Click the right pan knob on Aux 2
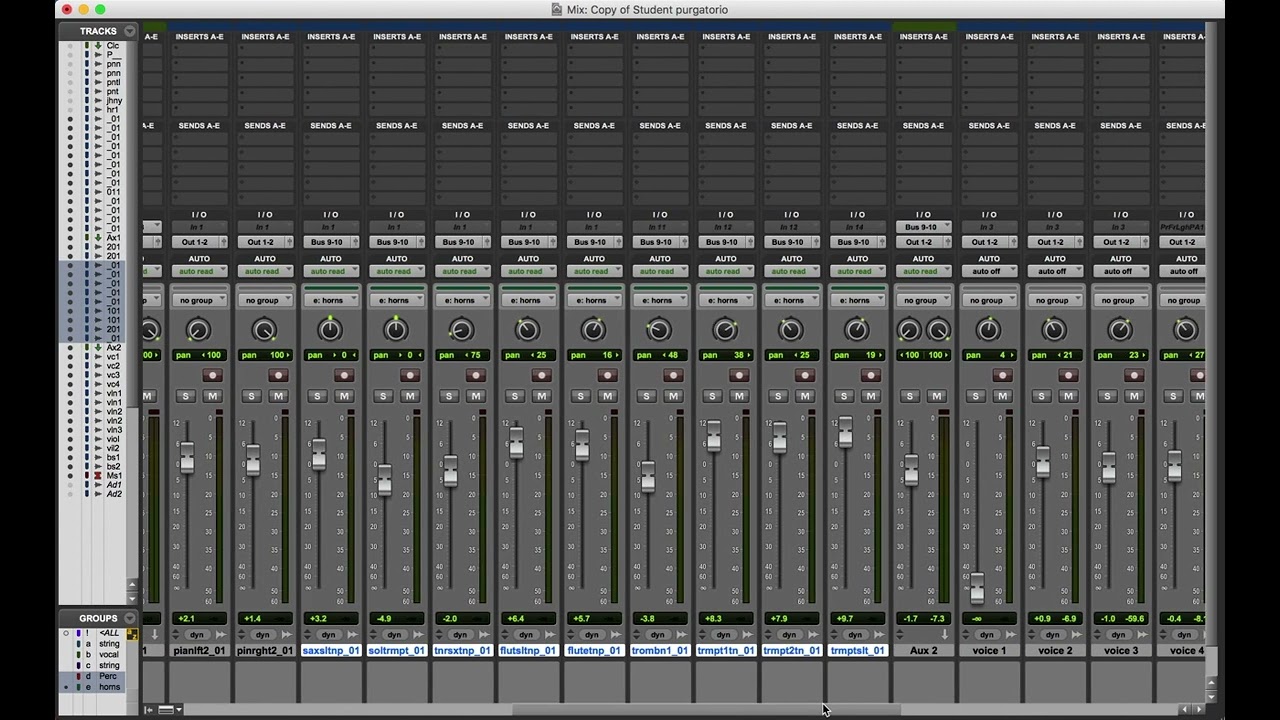Viewport: 1280px width, 720px height. 938,330
